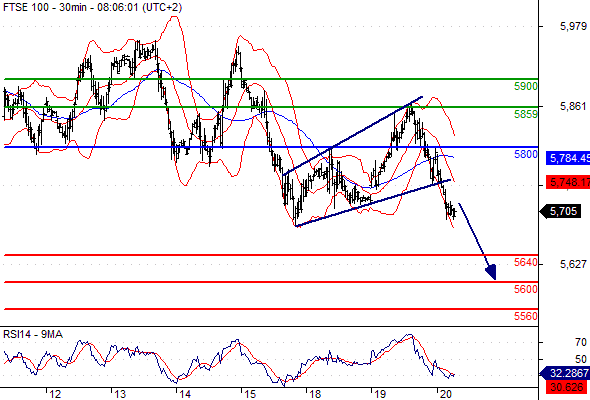Viewport: 590px width, 400px height.
Task: Click the 5,861 price axis value
Action: pyautogui.click(x=573, y=106)
